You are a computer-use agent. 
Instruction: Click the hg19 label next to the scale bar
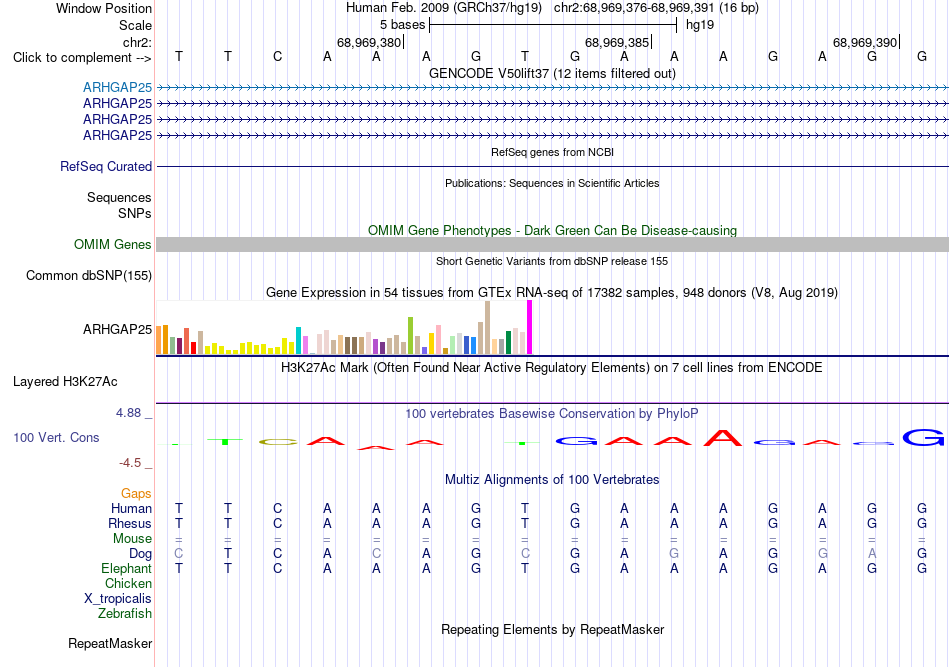click(x=700, y=25)
